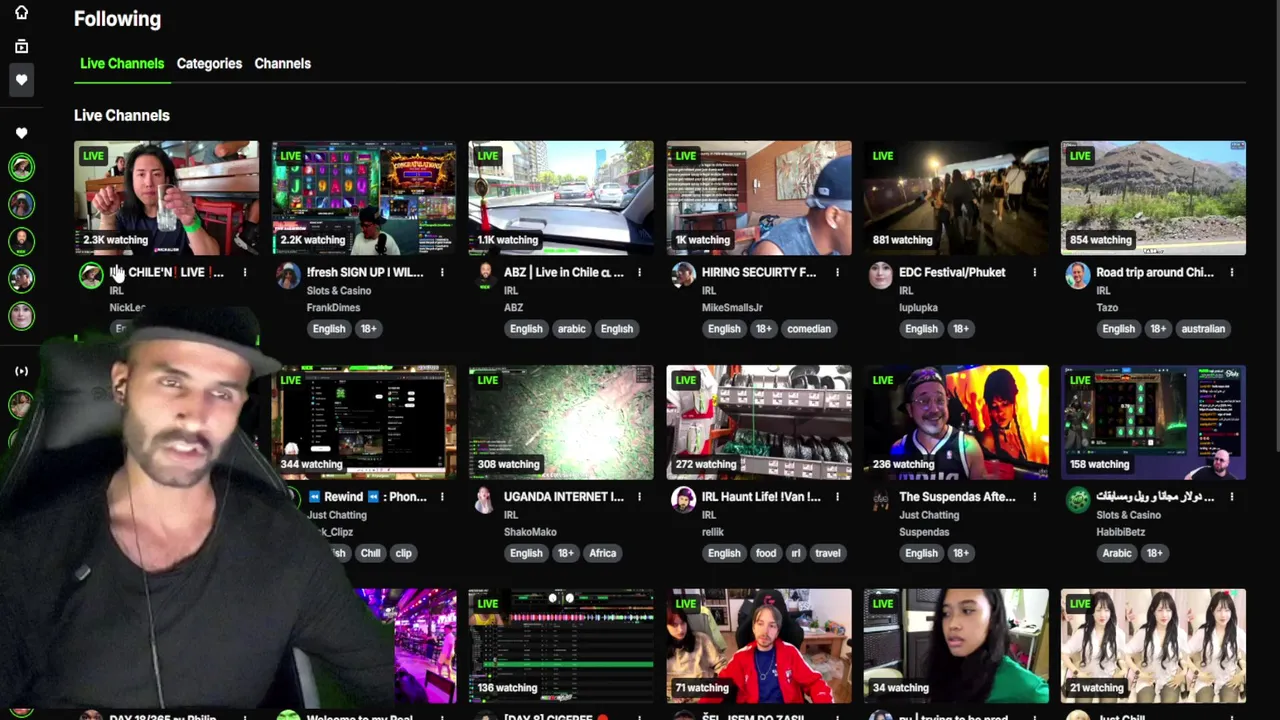The width and height of the screenshot is (1280, 720).
Task: Select the Arabic tag on HabibiBetz stream
Action: pos(1117,553)
